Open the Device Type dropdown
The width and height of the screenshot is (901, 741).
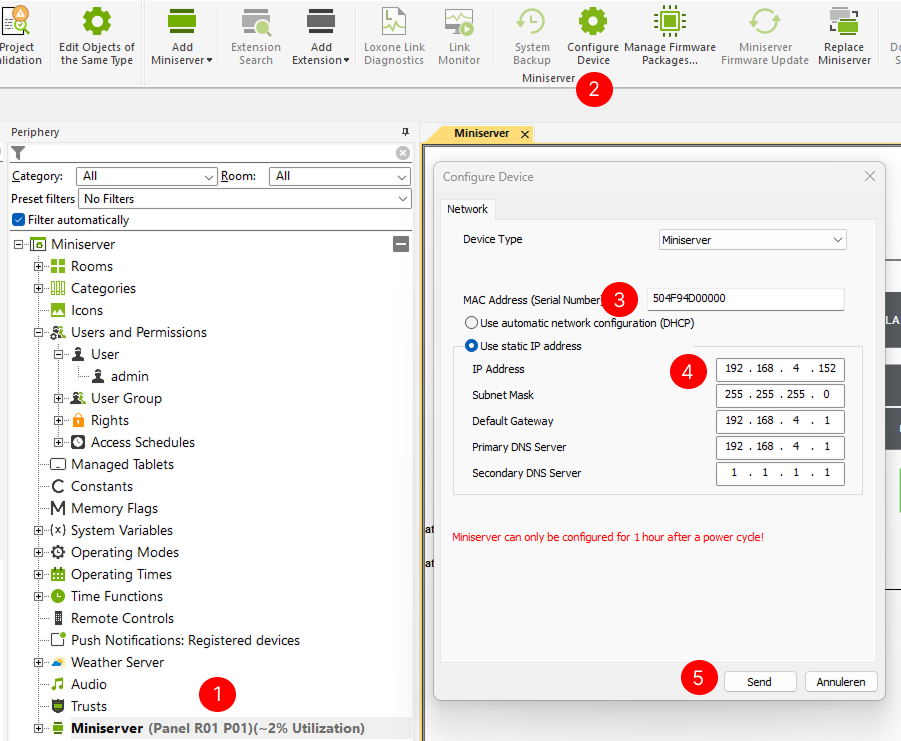[x=752, y=240]
